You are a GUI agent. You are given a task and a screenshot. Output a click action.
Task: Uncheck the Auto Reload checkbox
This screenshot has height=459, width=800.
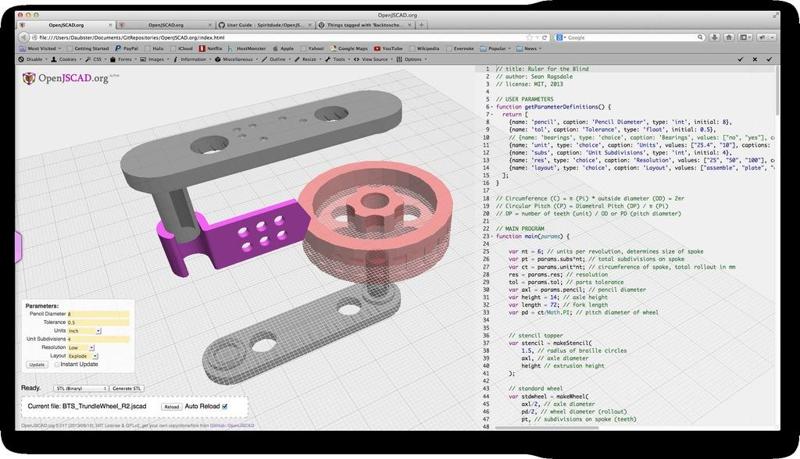click(x=224, y=406)
